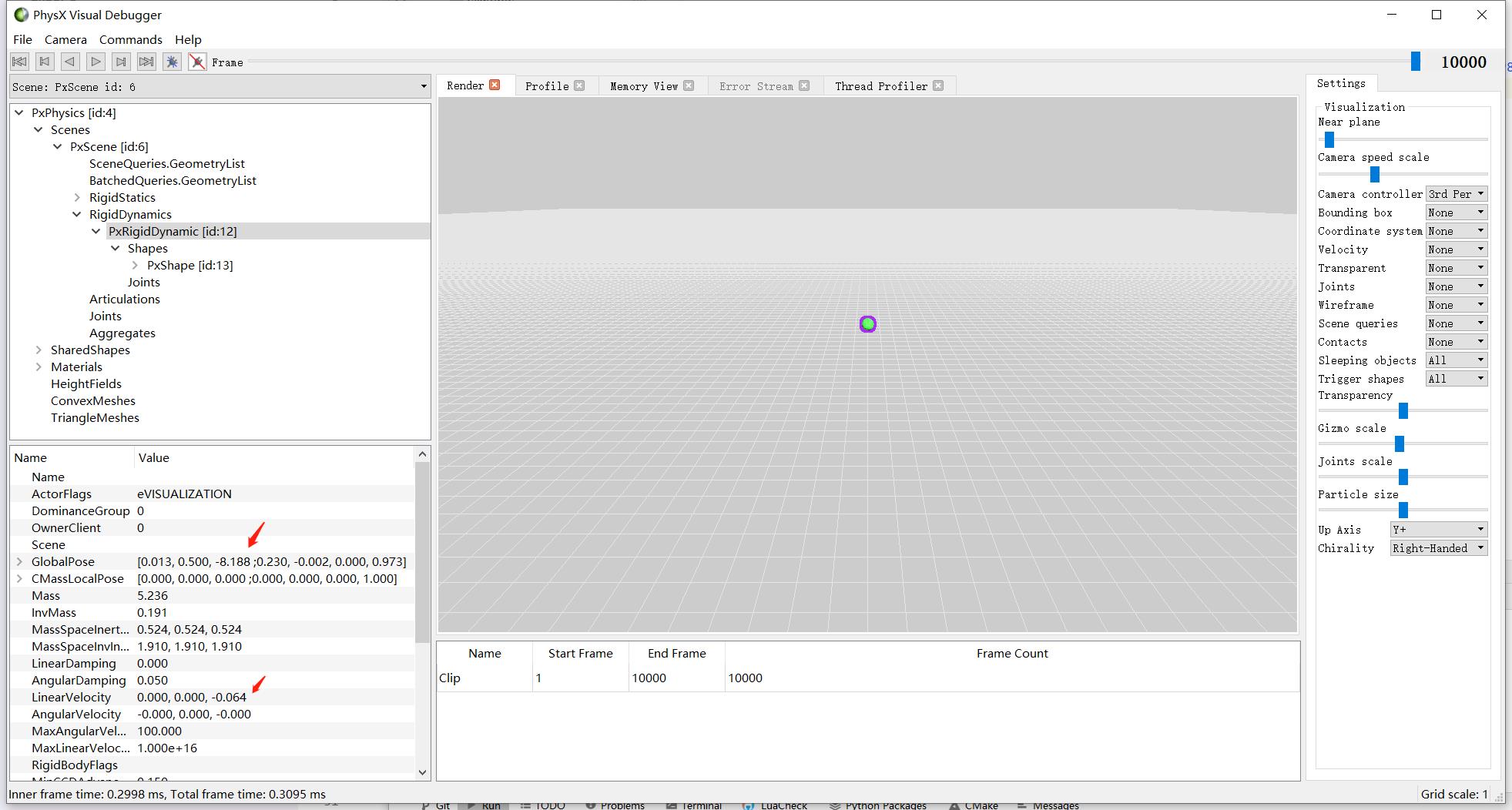Viewport: 1512px width, 810px height.
Task: Open the Velocity dropdown
Action: (x=1457, y=249)
